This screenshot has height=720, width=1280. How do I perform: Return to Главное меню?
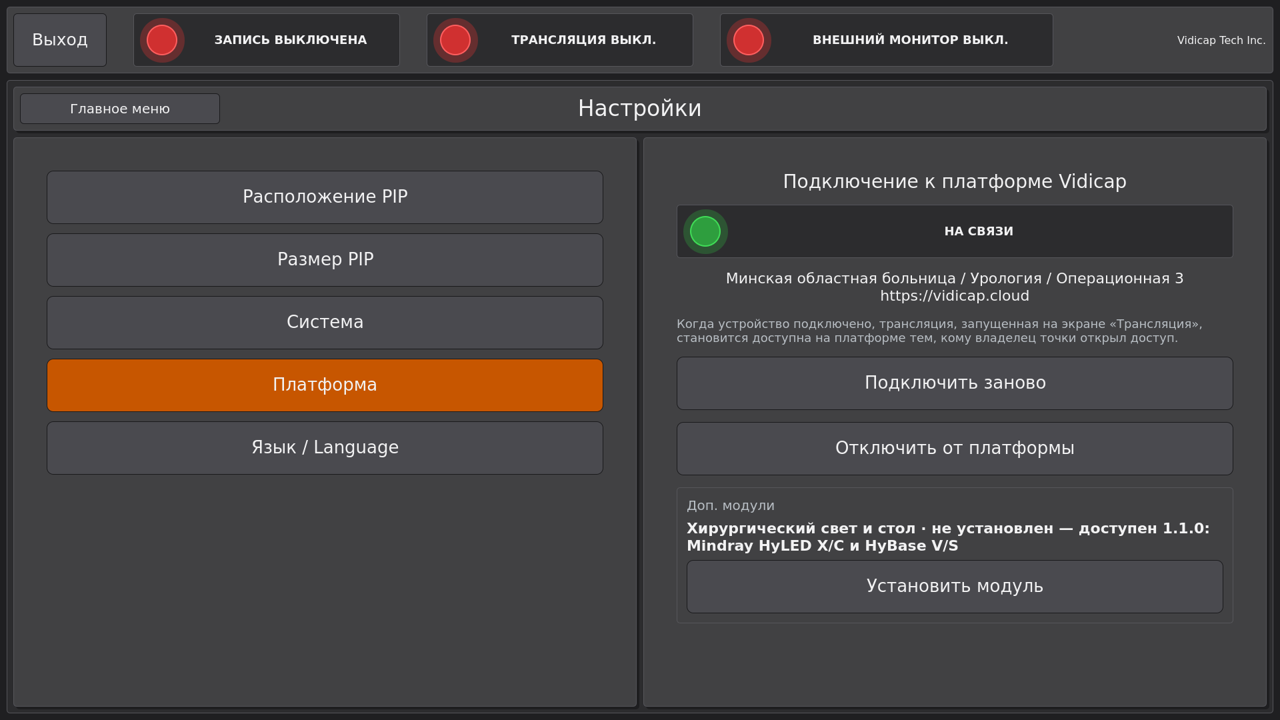[x=120, y=109]
